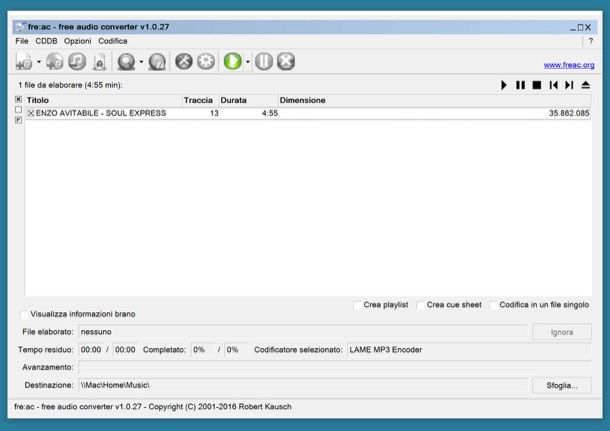Click the select all tracks checkbox icon

point(18,100)
